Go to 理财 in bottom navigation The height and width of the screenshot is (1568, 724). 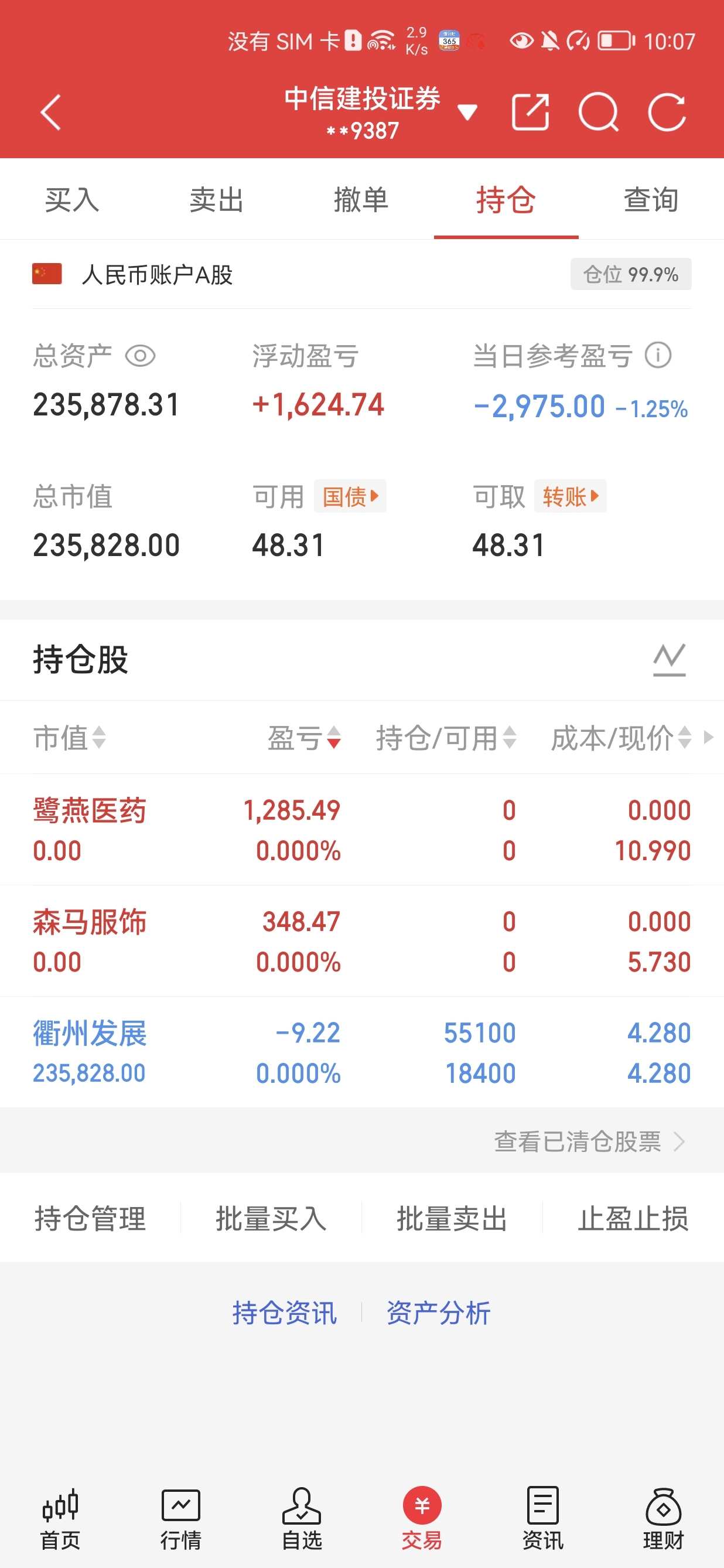pos(663,1519)
